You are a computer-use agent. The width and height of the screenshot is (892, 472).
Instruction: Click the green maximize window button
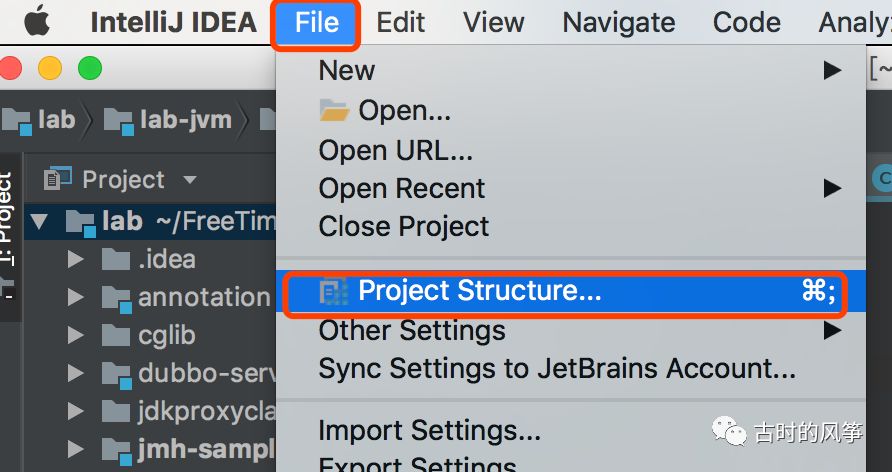click(x=90, y=68)
